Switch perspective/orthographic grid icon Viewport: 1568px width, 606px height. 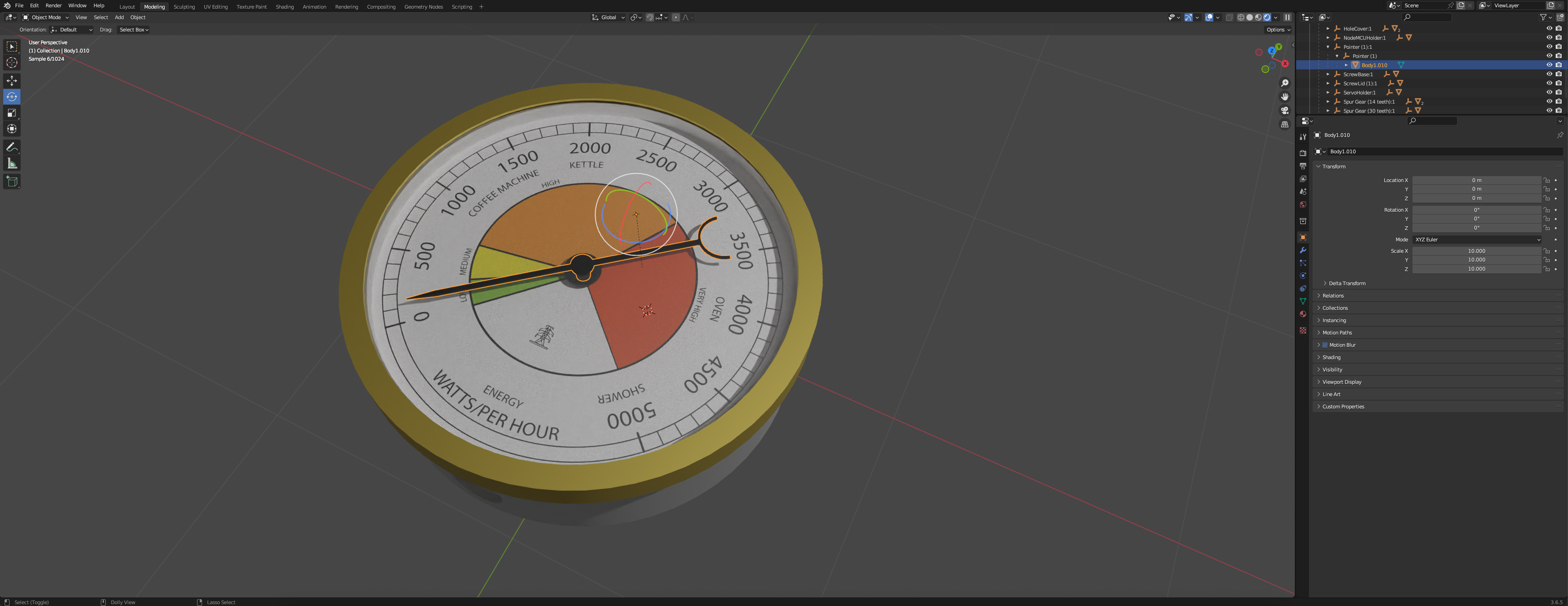point(1284,124)
